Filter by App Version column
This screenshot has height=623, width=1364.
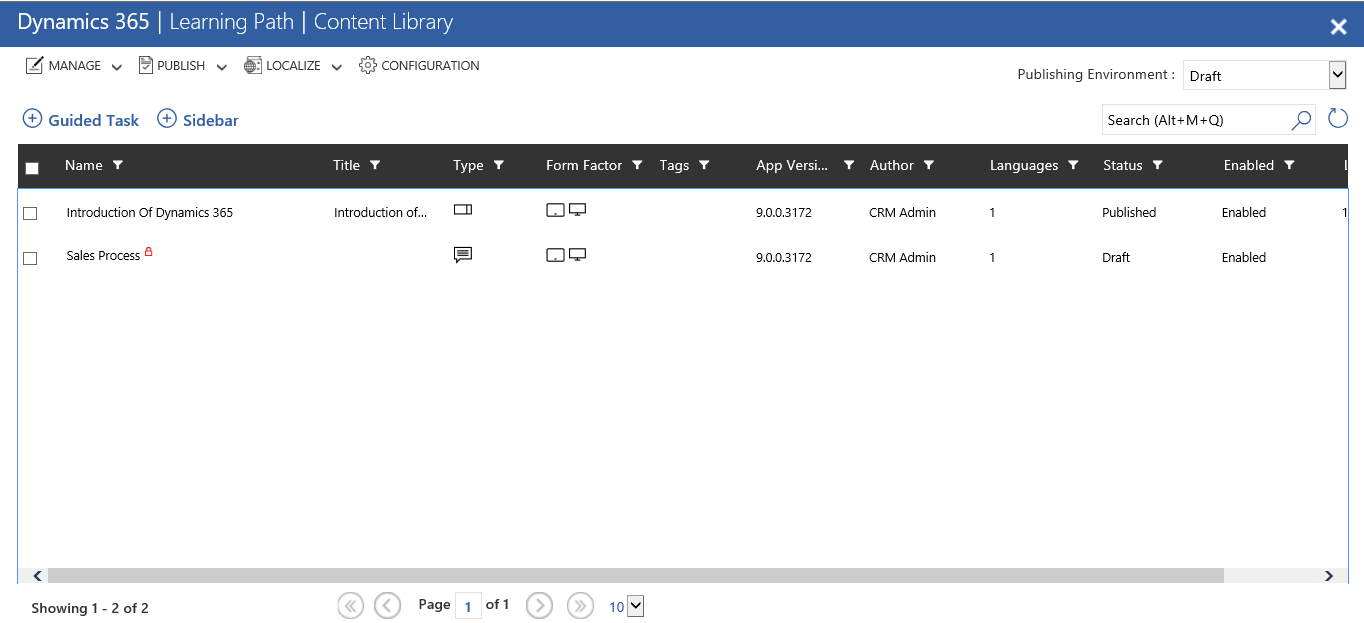pyautogui.click(x=849, y=165)
